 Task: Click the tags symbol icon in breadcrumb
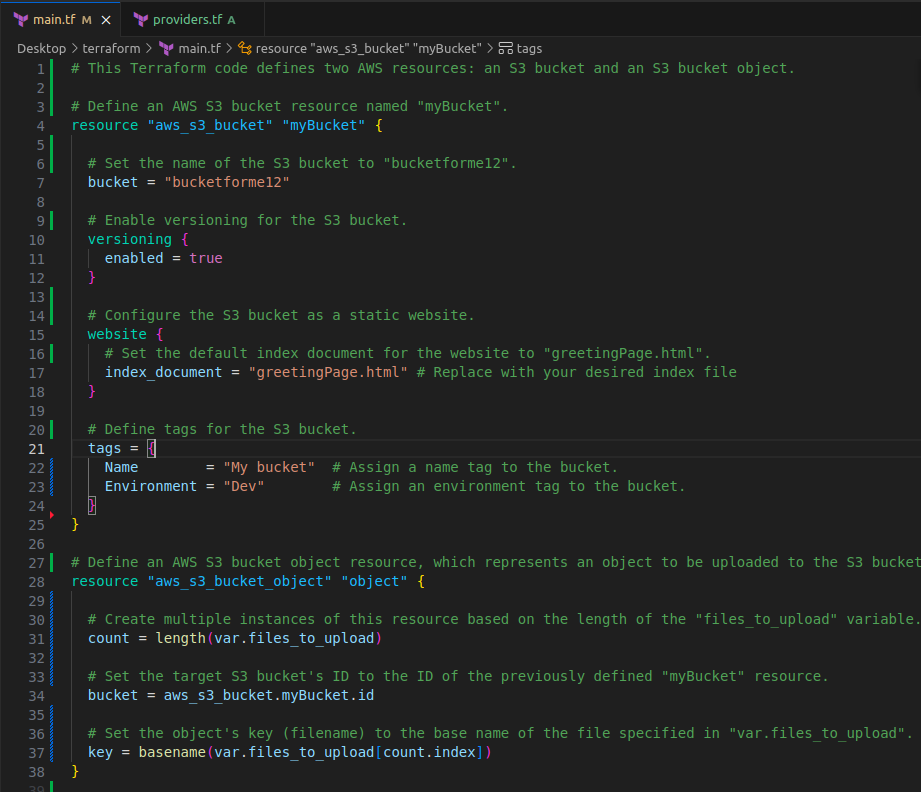[x=505, y=48]
